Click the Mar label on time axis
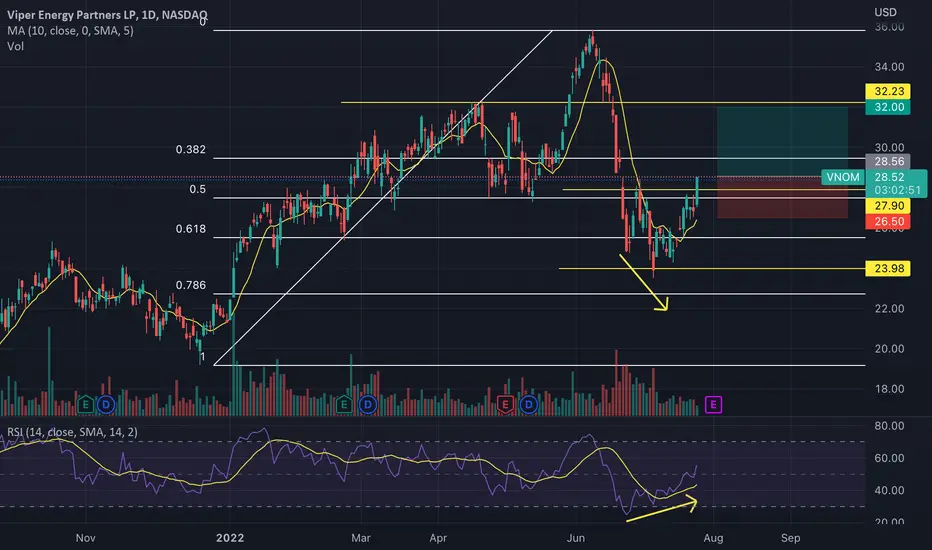The image size is (932, 550). pos(361,538)
